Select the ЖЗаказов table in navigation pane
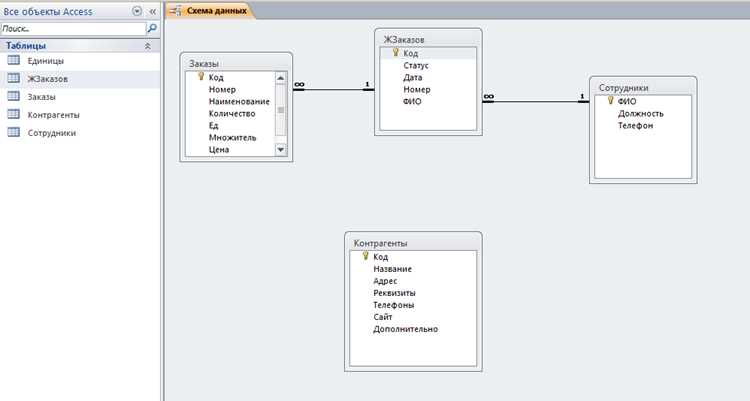Viewport: 750px width, 401px height. 80,79
